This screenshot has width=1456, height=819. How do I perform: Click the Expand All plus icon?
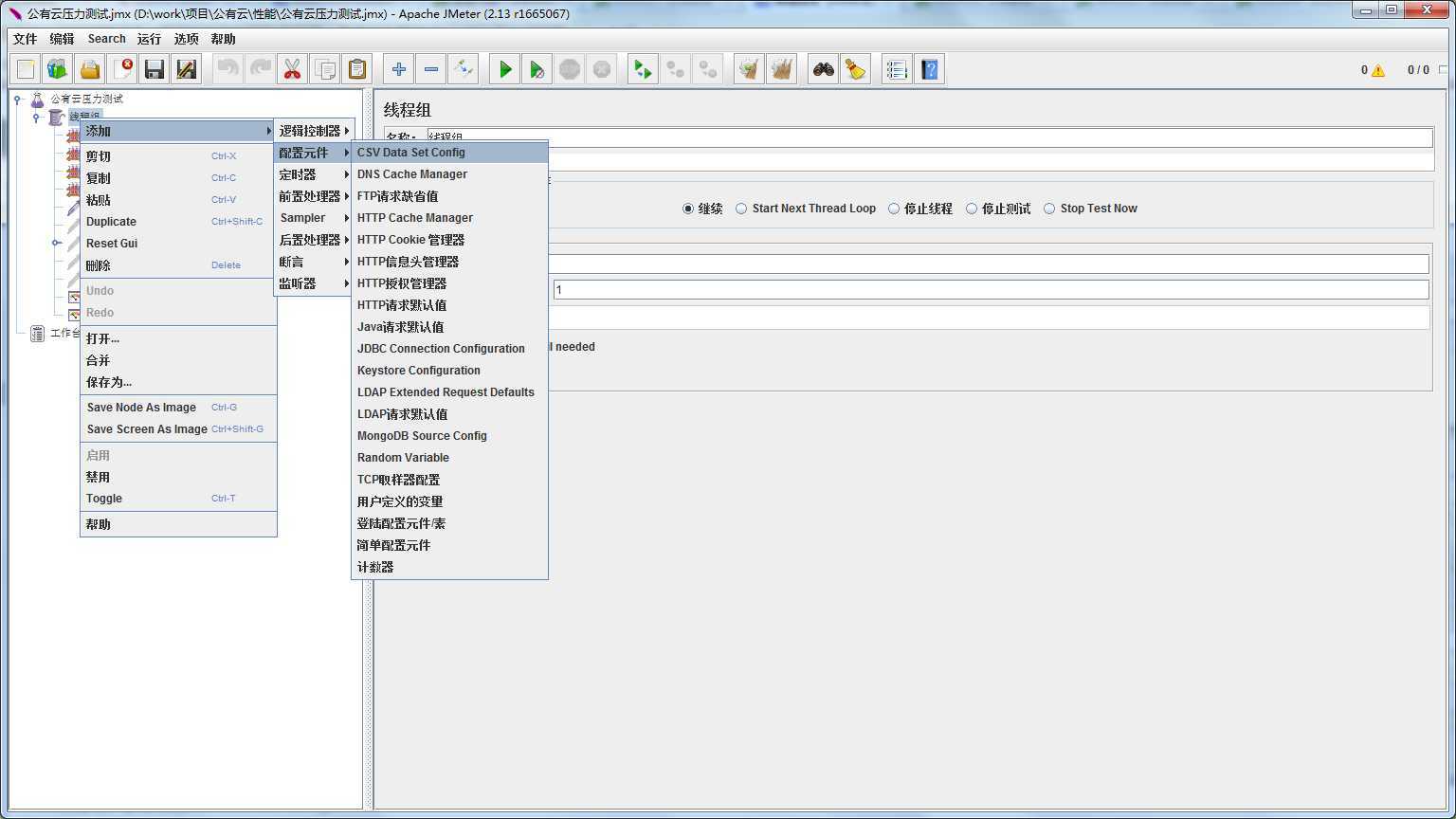point(399,69)
